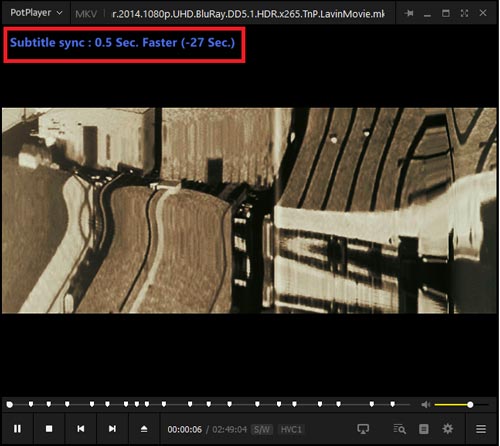
Task: Click the HVC1 codec label
Action: [291, 429]
